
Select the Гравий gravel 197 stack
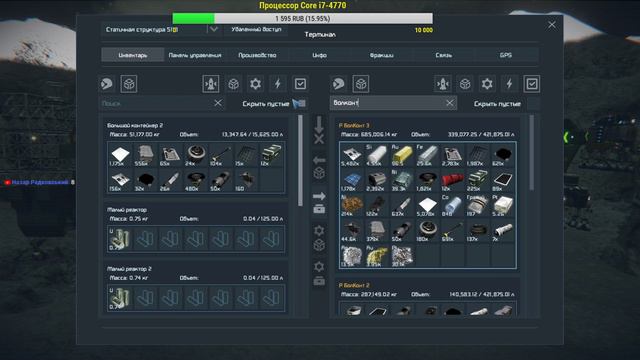tap(478, 205)
